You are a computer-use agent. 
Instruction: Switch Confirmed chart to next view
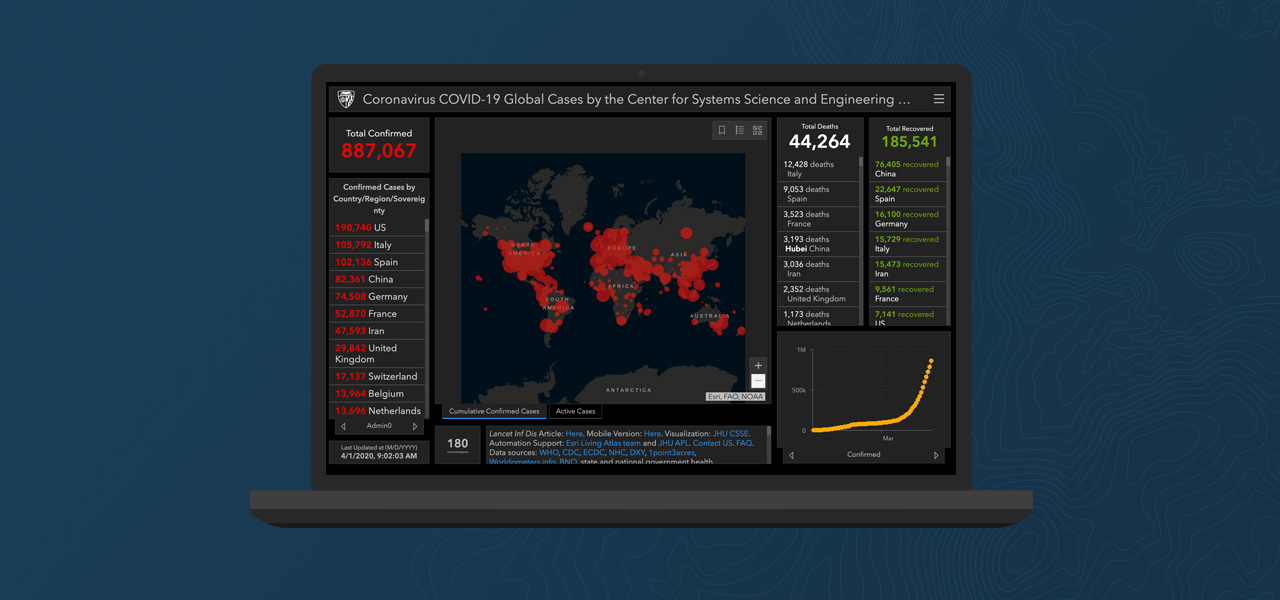[936, 455]
